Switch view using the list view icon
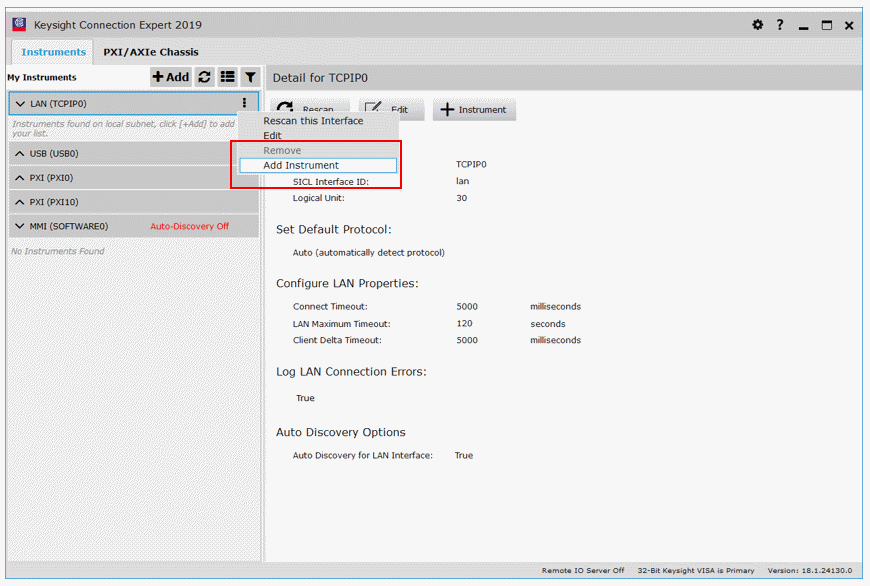 (227, 77)
